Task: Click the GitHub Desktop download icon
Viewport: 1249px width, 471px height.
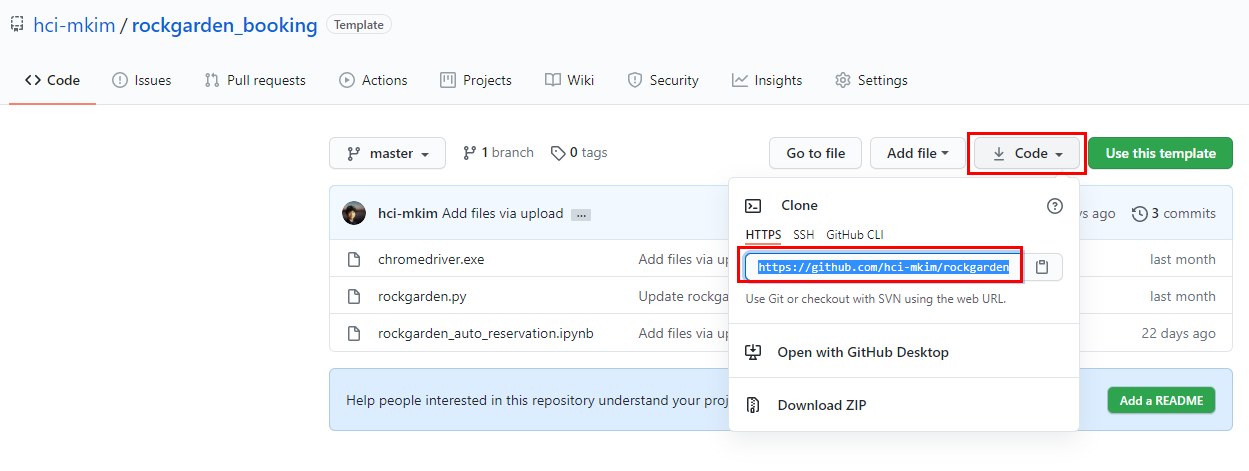Action: [x=754, y=352]
